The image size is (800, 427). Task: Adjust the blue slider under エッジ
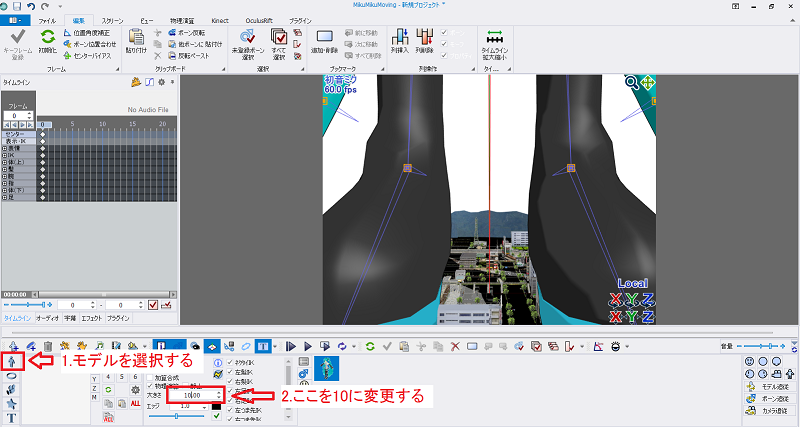[x=177, y=416]
